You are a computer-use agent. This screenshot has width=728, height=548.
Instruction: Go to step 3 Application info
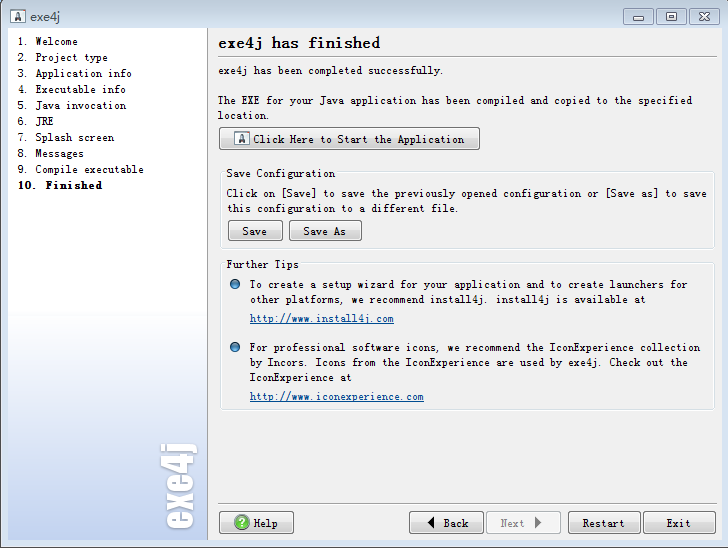pos(74,73)
